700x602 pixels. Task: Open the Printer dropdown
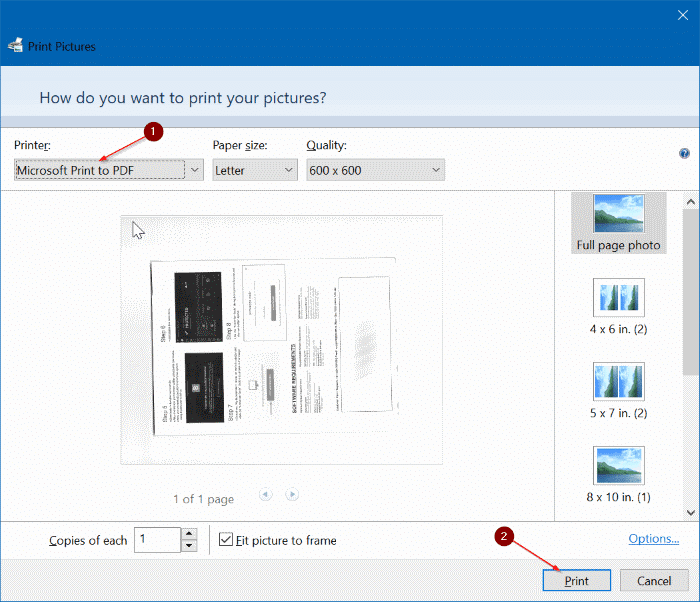(x=108, y=170)
